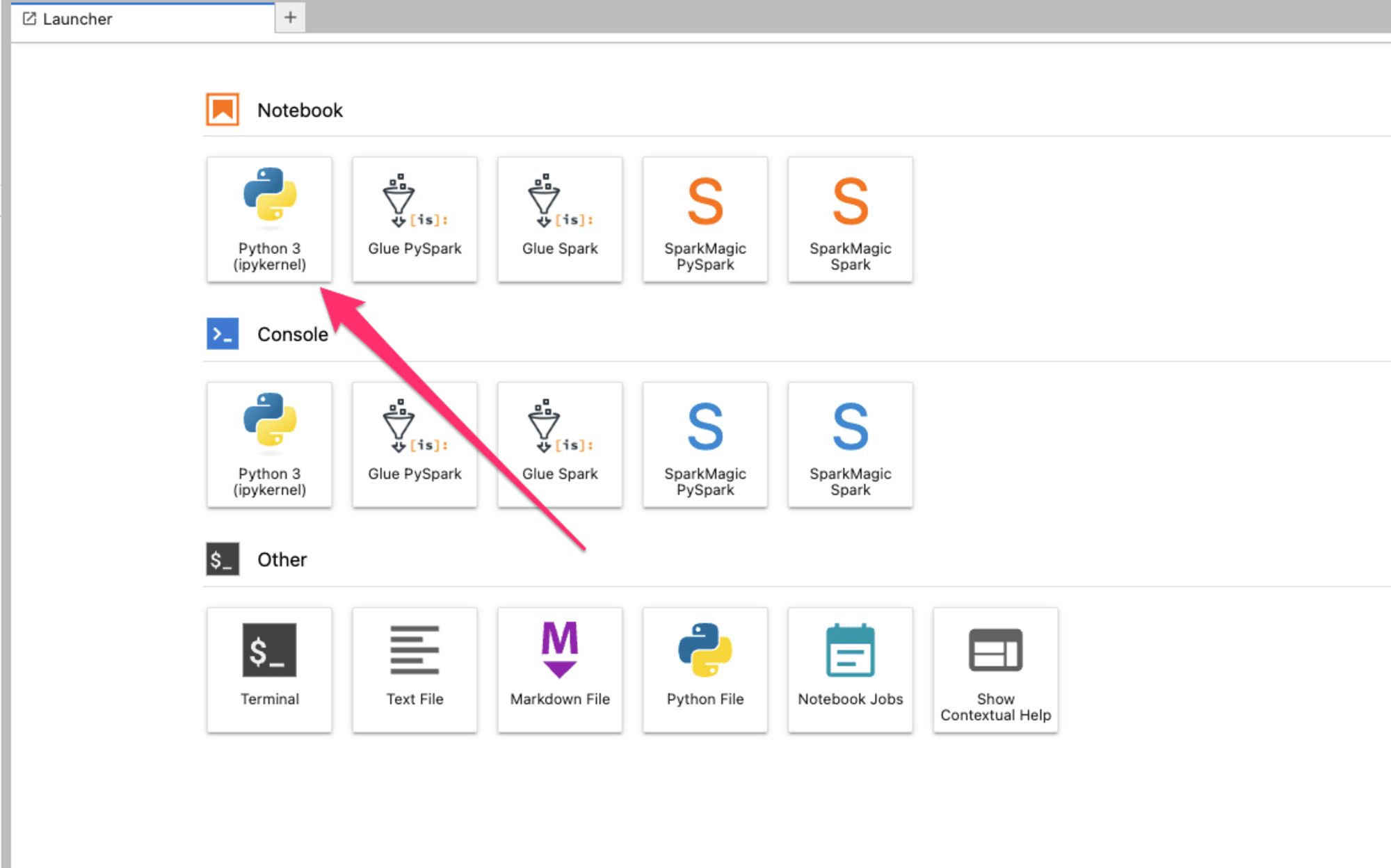Create a new Python File

tap(705, 670)
